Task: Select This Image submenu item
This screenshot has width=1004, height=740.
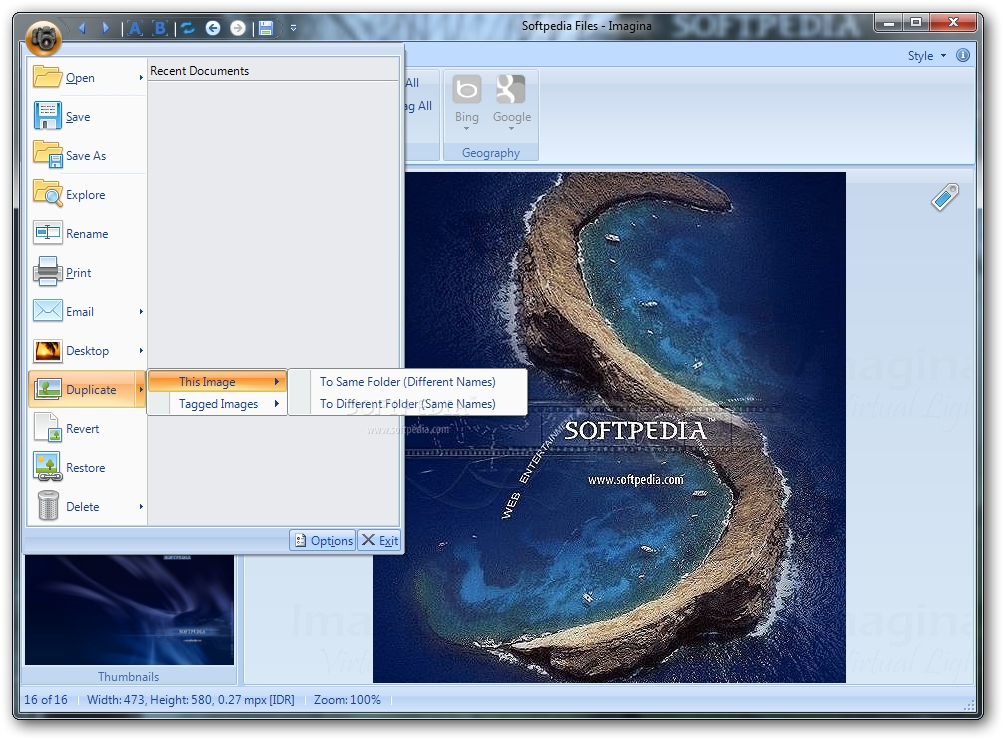Action: point(217,382)
